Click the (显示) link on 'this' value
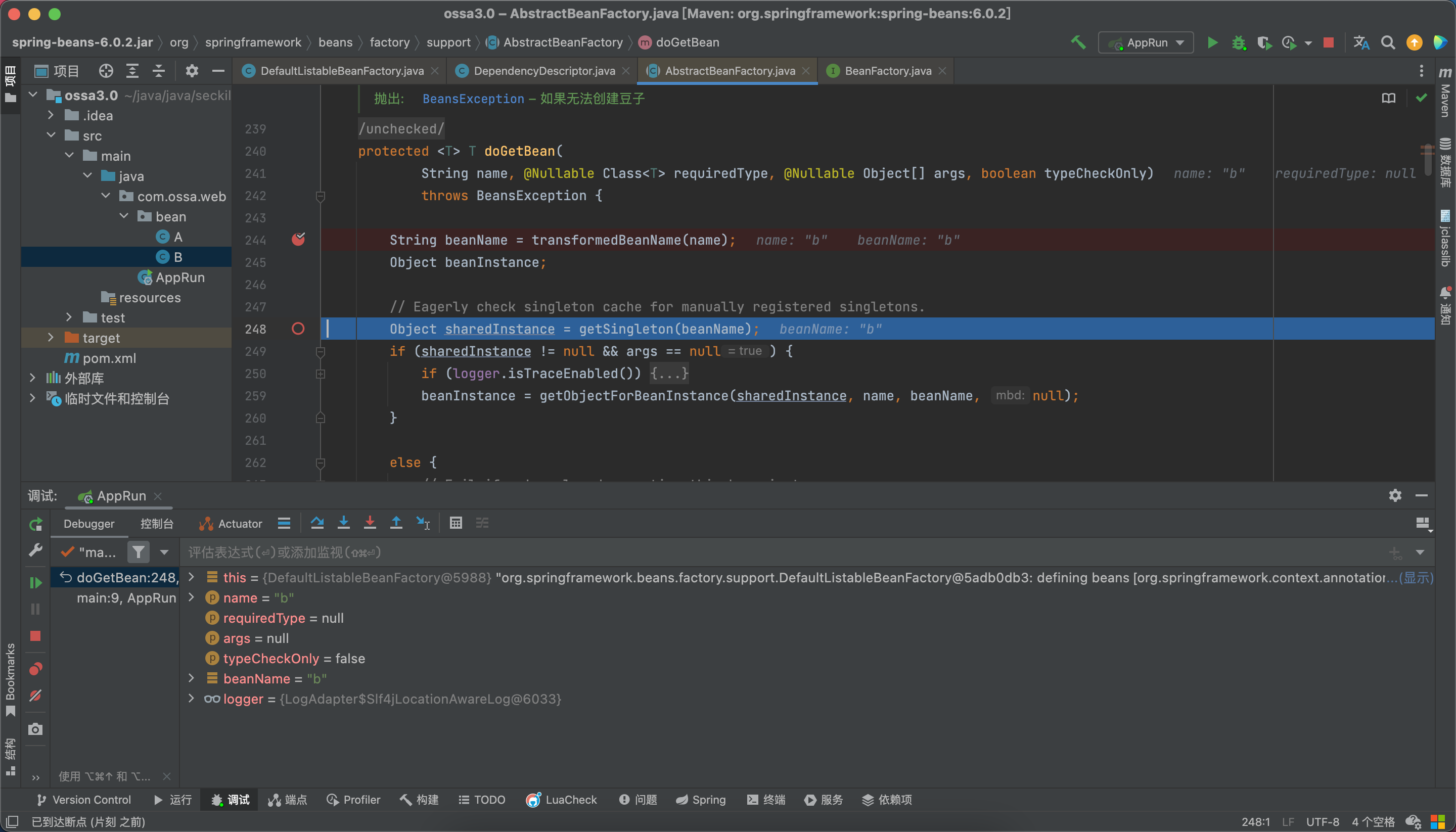1456x832 pixels. point(1416,578)
